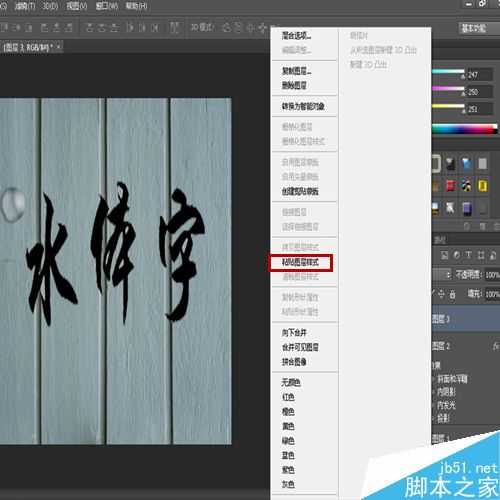The height and width of the screenshot is (500, 500).
Task: Choose 复制图层... in context menu
Action: click(296, 71)
